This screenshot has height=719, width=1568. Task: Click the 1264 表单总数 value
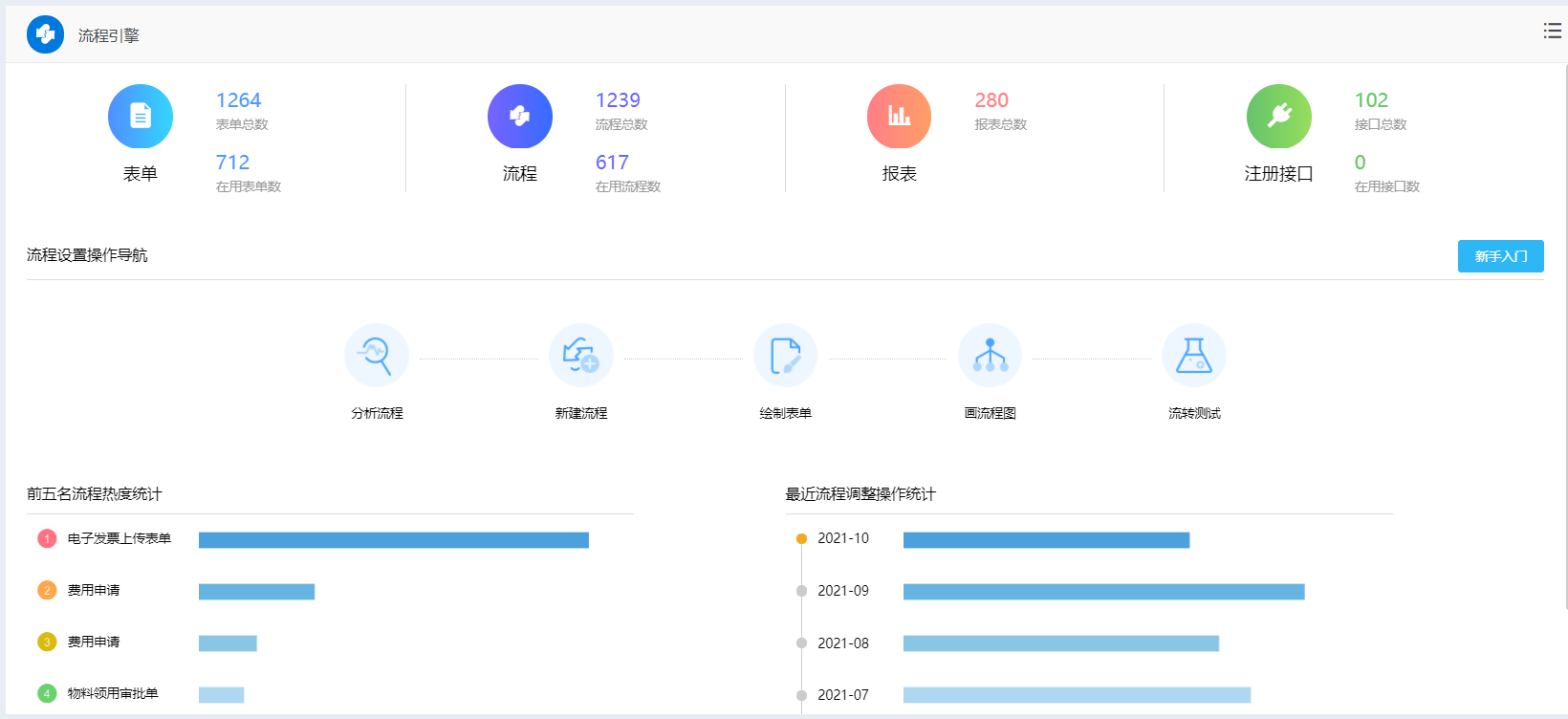pyautogui.click(x=239, y=100)
